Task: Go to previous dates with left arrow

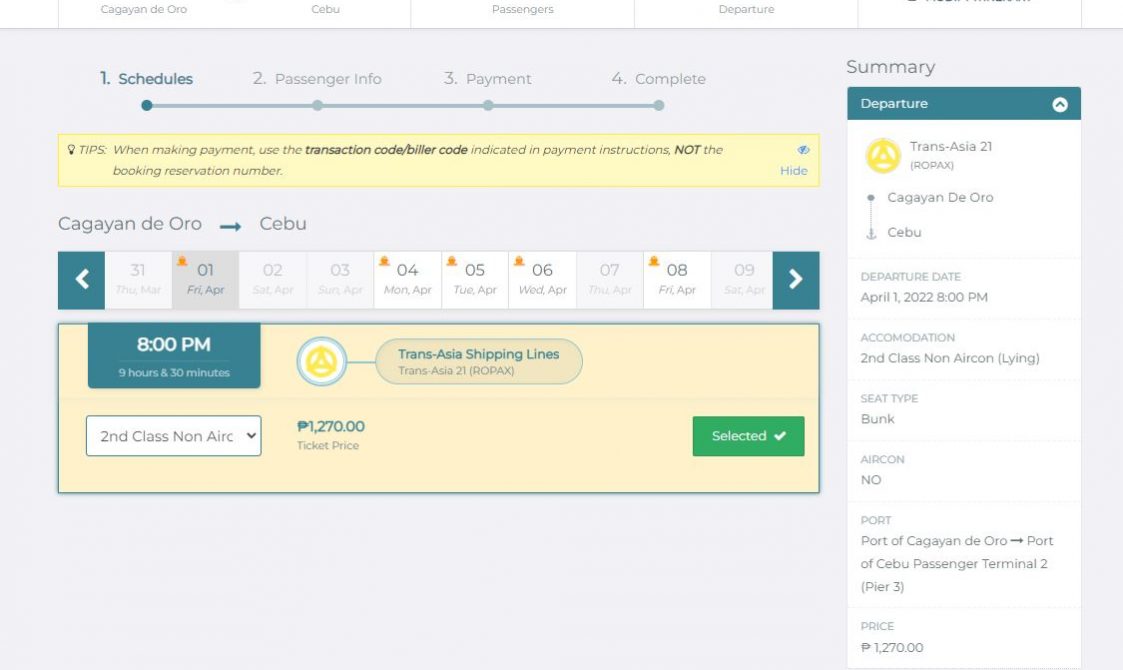Action: pos(82,280)
